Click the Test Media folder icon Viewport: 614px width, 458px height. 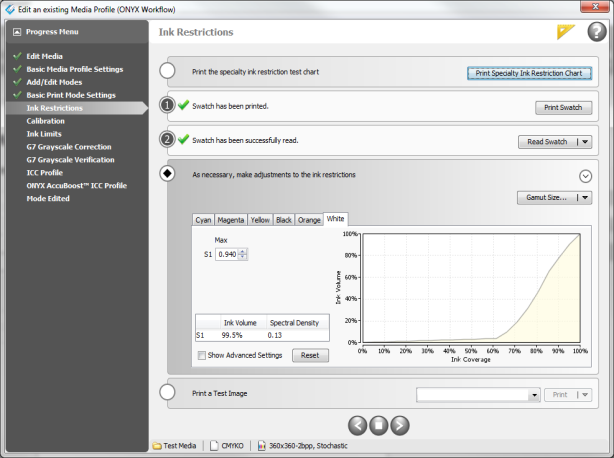158,446
